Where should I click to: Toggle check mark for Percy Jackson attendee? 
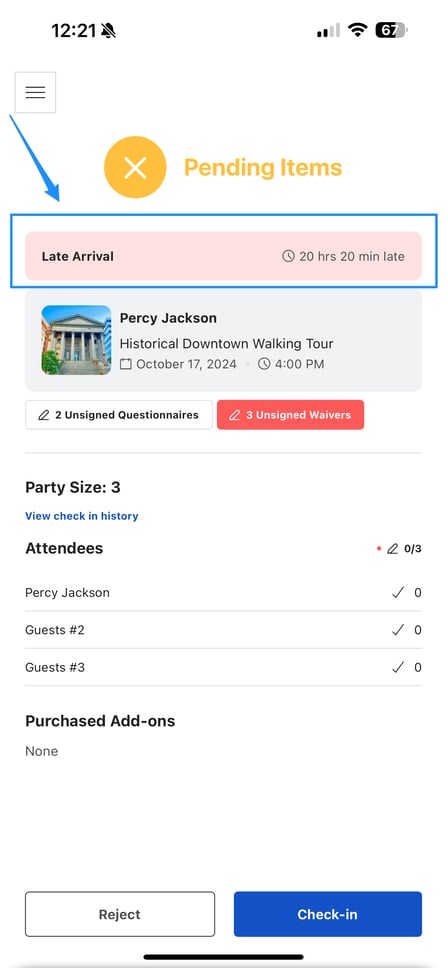point(398,593)
